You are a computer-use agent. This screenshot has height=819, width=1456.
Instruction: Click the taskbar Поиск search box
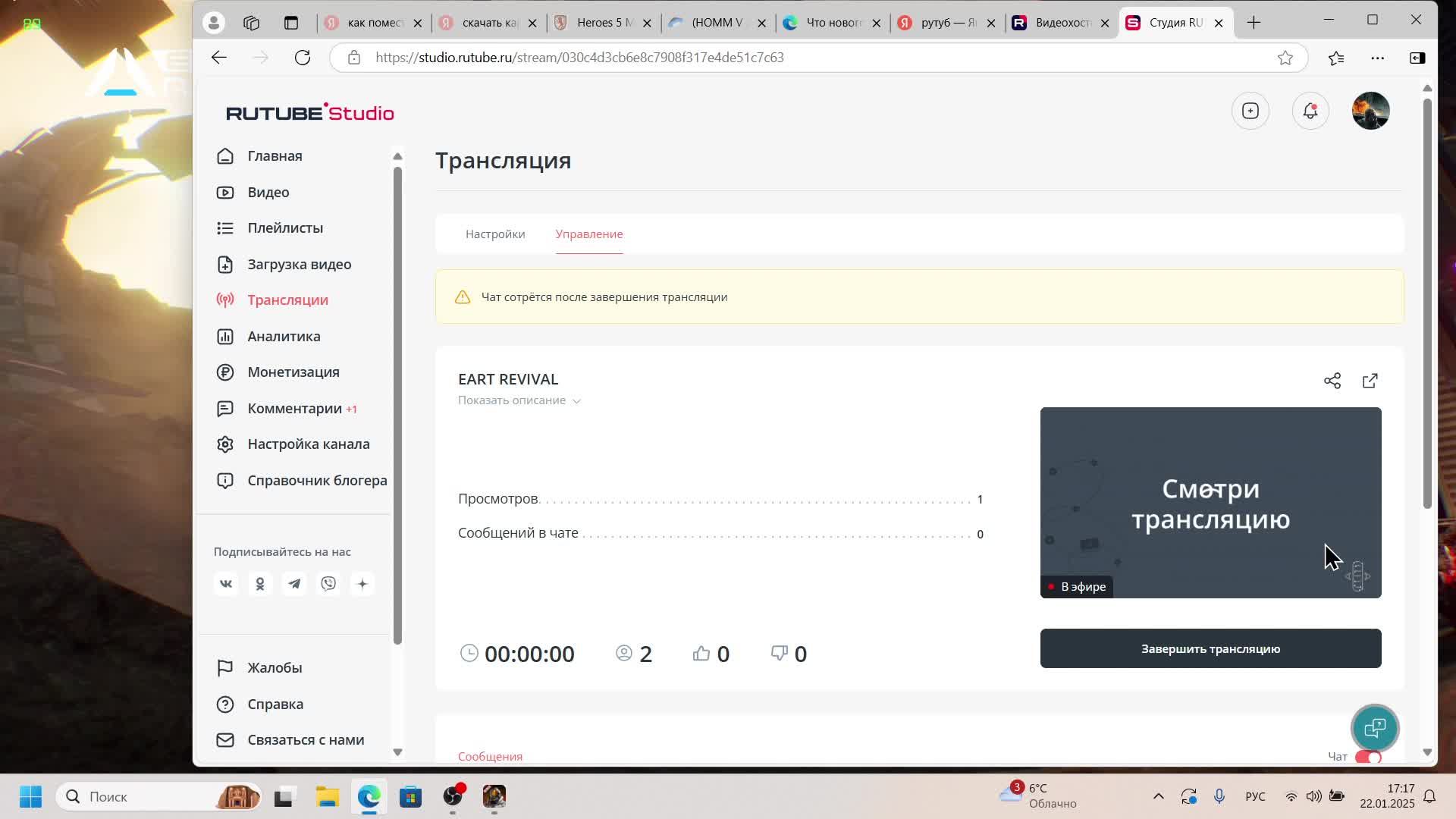pos(159,796)
